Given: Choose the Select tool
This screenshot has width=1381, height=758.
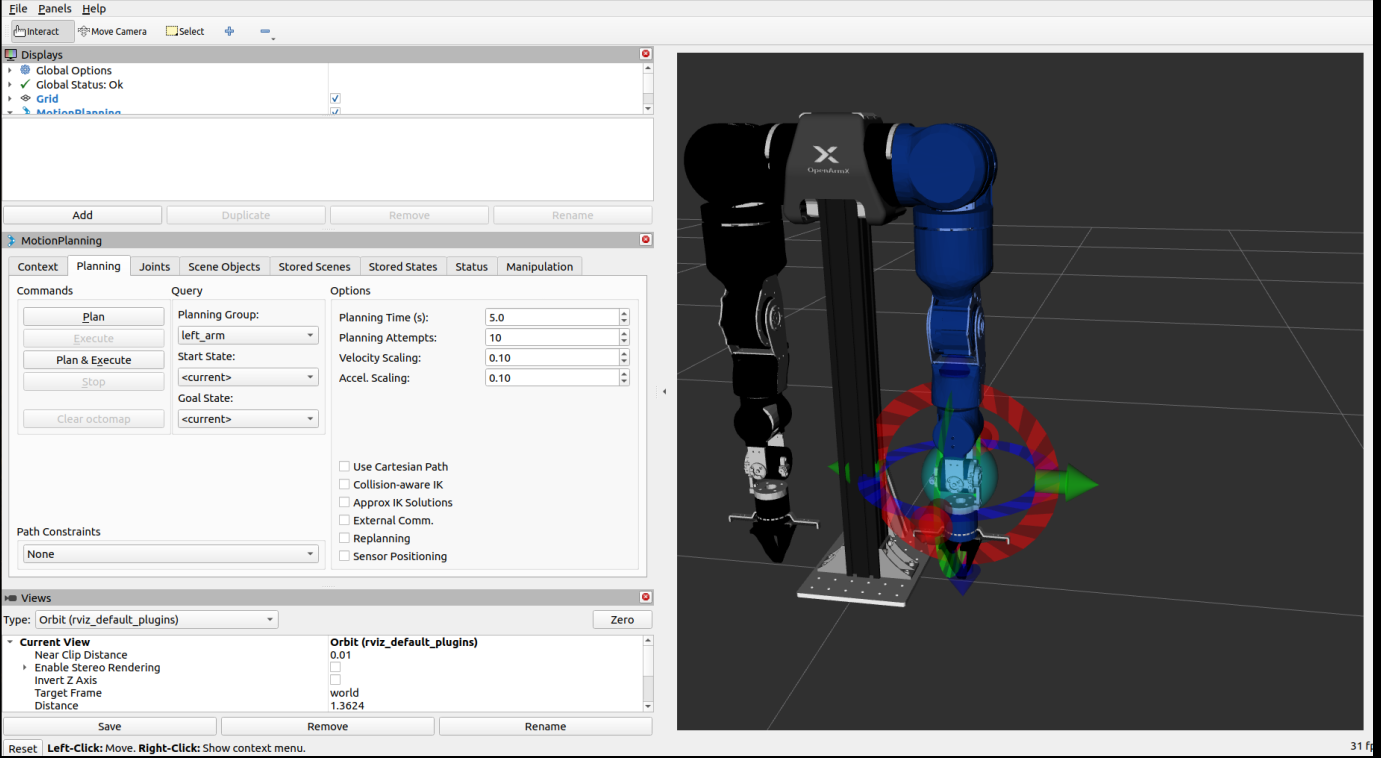Looking at the screenshot, I should [x=185, y=31].
